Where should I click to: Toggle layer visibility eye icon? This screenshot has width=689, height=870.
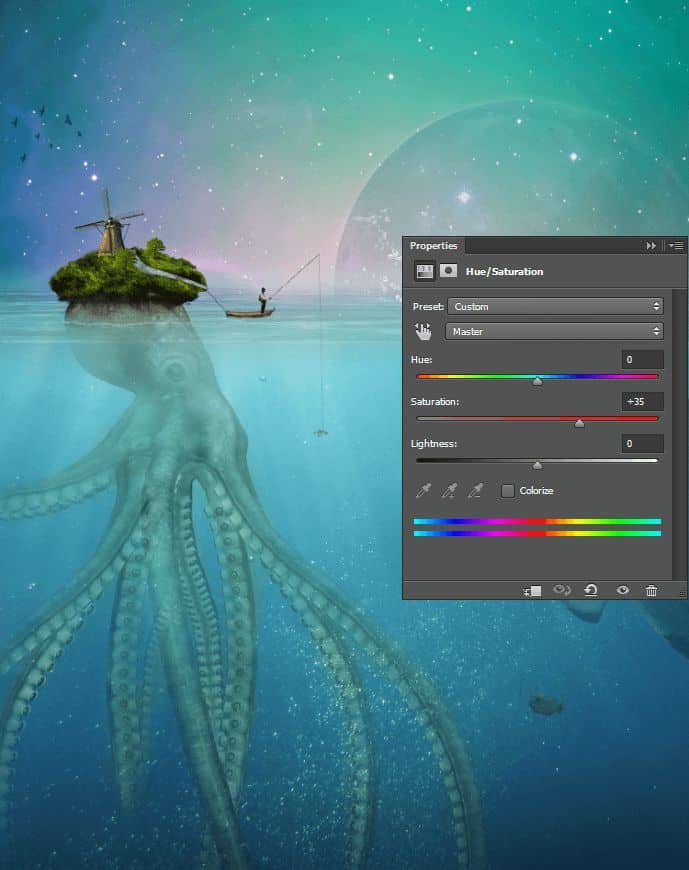[x=623, y=590]
